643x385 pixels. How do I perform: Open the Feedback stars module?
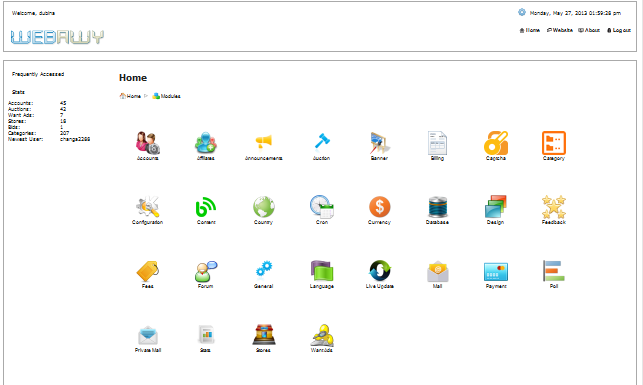(554, 210)
